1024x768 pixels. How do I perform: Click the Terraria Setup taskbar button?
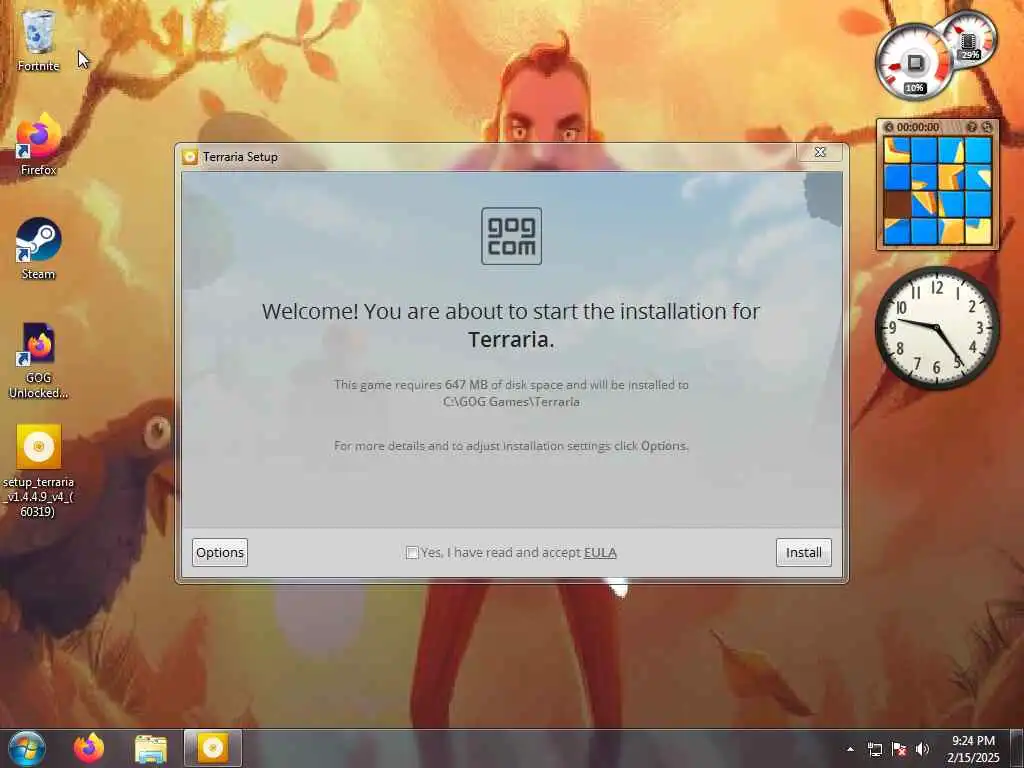pos(213,748)
